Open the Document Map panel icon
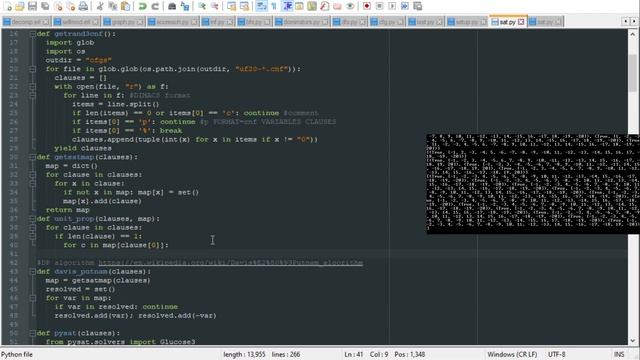640x360 pixels. tap(312, 6)
